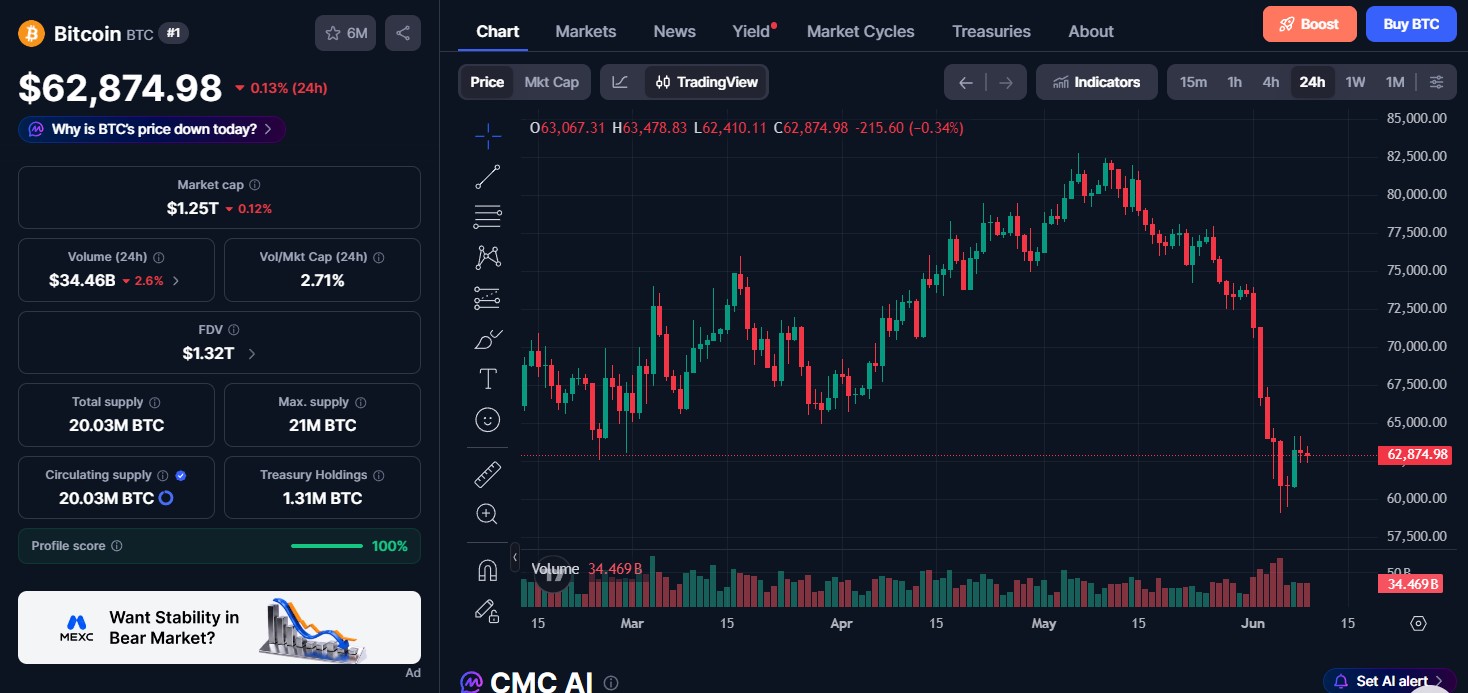Select the text annotation tool
The height and width of the screenshot is (693, 1468).
(x=488, y=379)
